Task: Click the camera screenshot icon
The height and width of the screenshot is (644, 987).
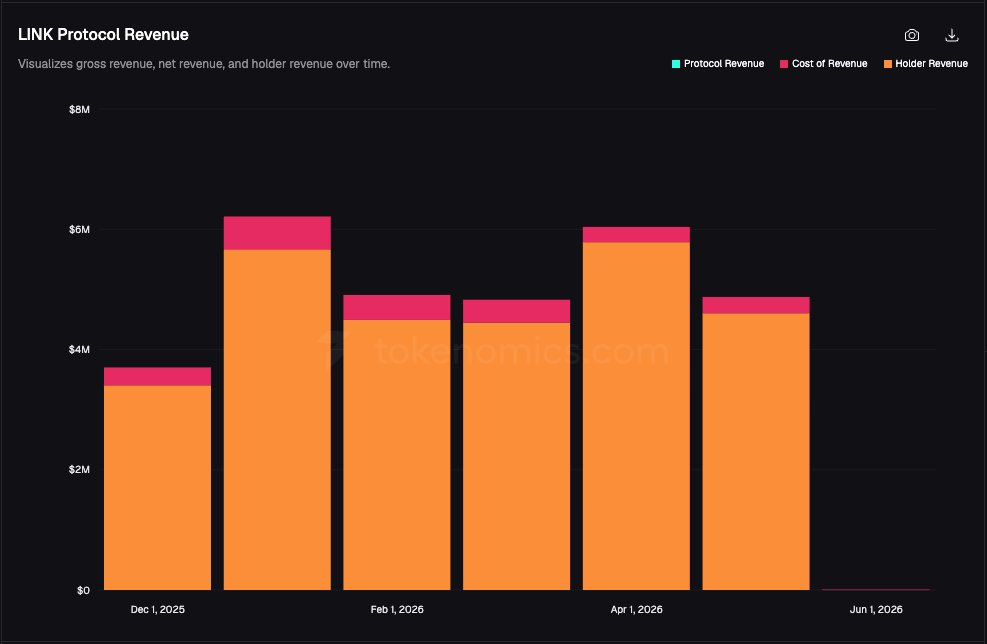Action: [911, 35]
